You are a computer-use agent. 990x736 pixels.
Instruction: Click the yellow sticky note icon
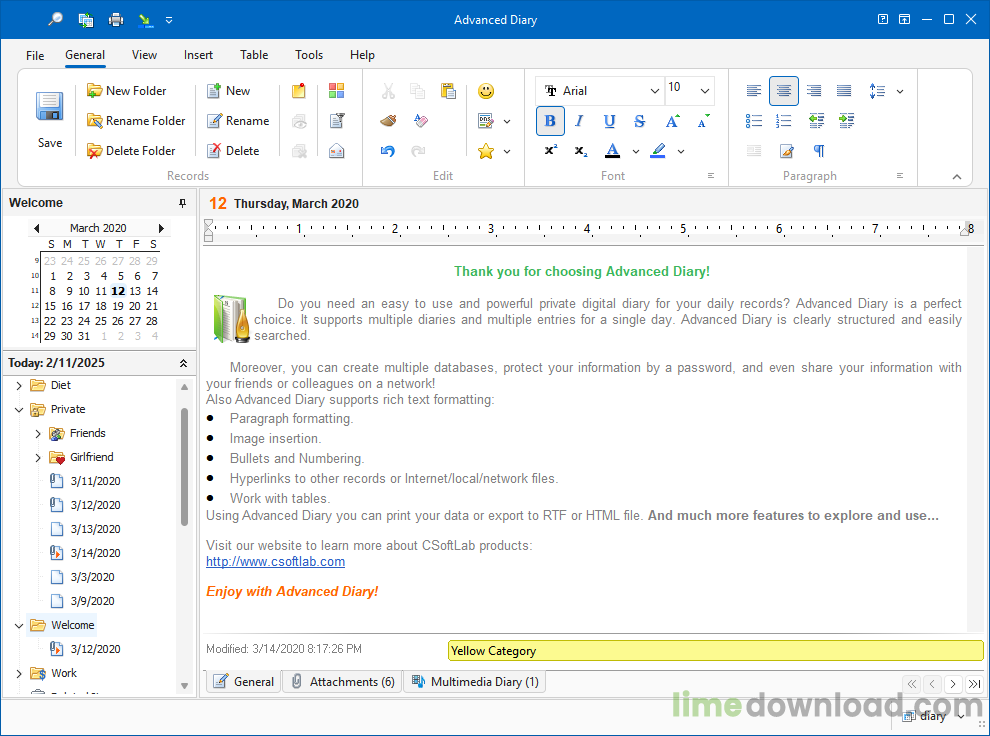pyautogui.click(x=299, y=91)
